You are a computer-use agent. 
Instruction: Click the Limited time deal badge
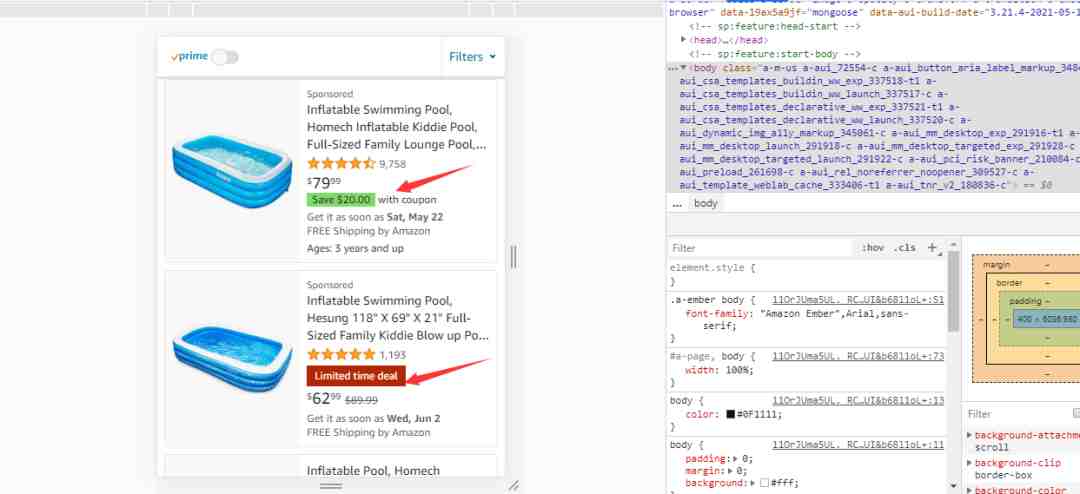(x=356, y=376)
